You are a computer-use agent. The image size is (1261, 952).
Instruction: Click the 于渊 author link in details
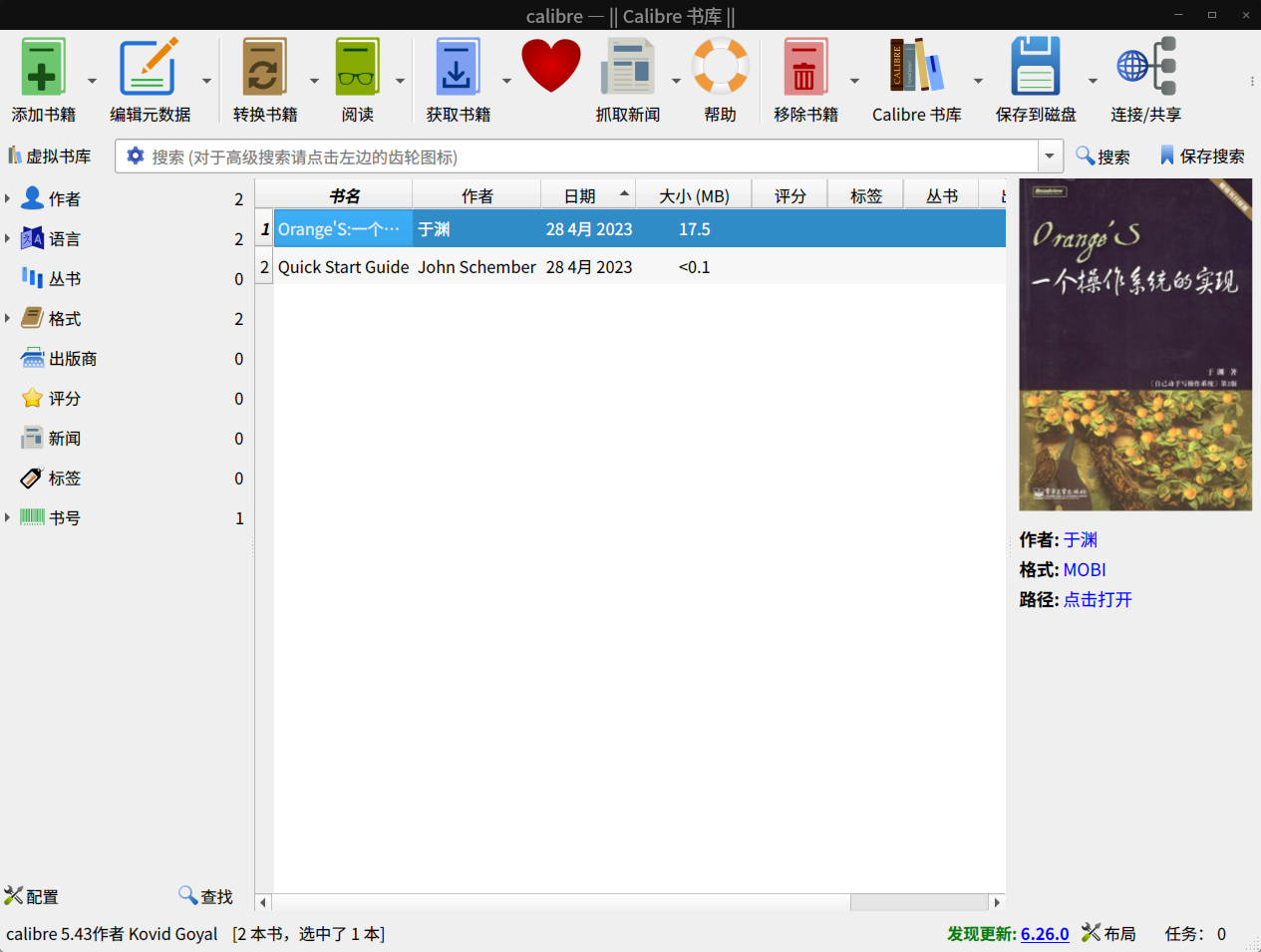1080,540
